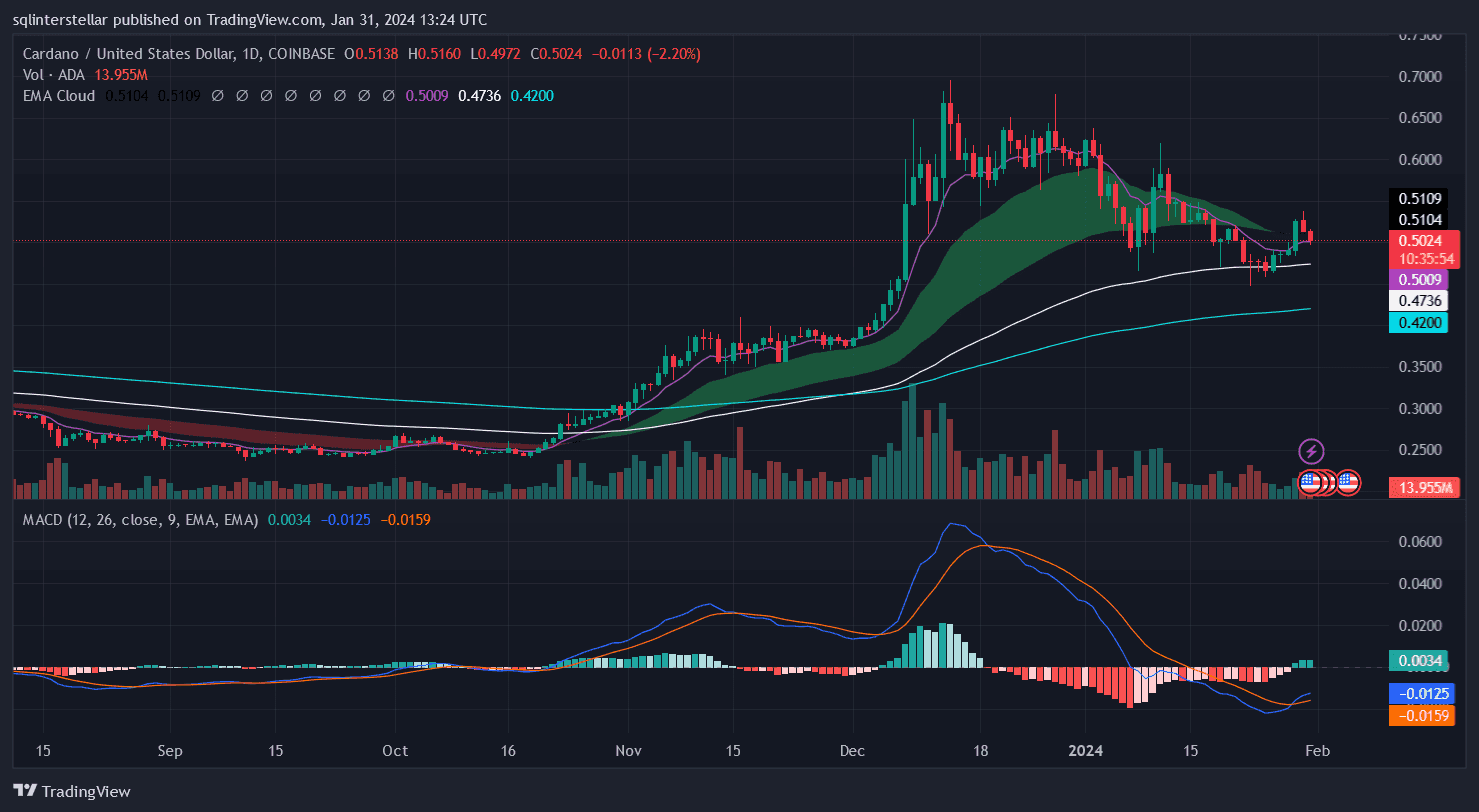Click the white 0.4736 price axis label

pos(1418,301)
